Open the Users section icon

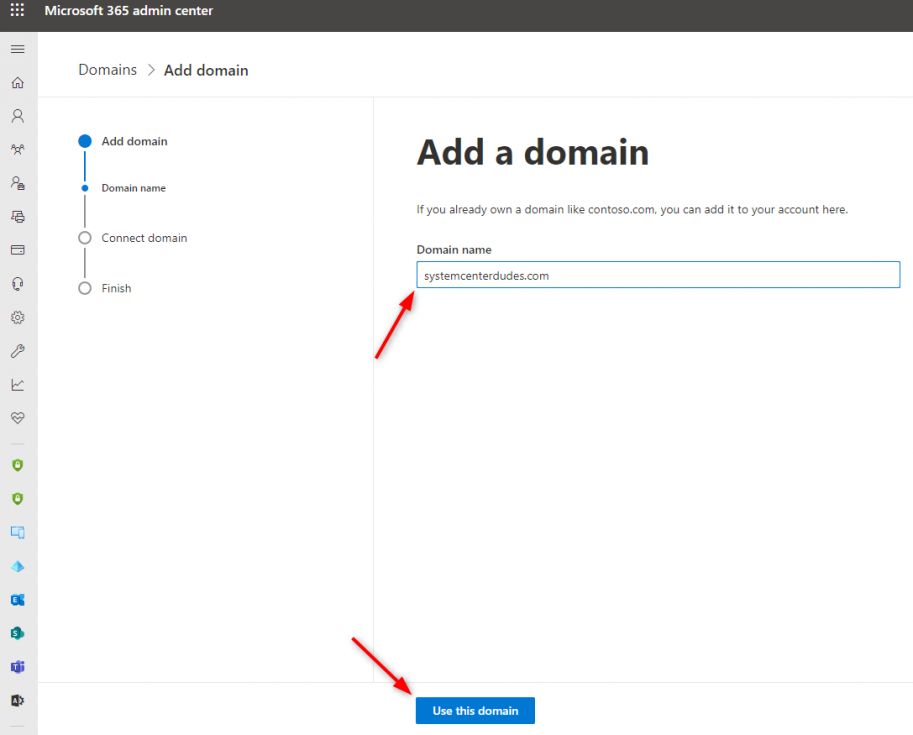[16, 115]
